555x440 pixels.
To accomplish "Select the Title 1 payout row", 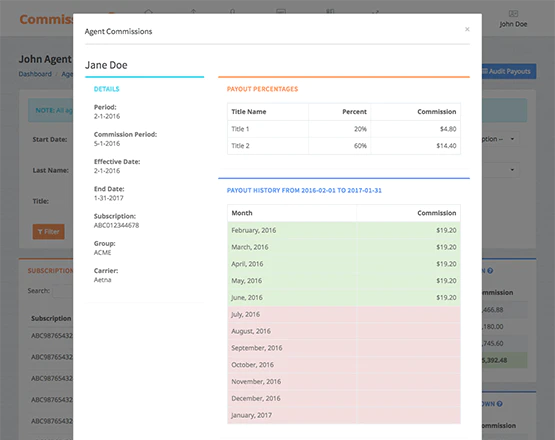I will 344,129.
